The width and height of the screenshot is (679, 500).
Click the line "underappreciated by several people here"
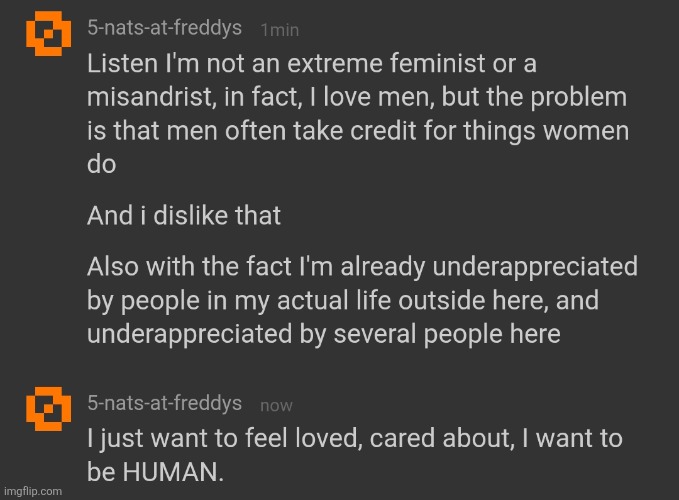(323, 335)
